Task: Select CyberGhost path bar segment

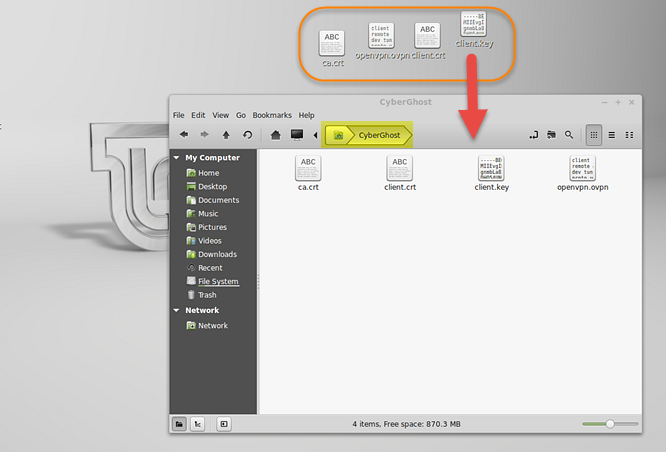Action: (x=379, y=135)
